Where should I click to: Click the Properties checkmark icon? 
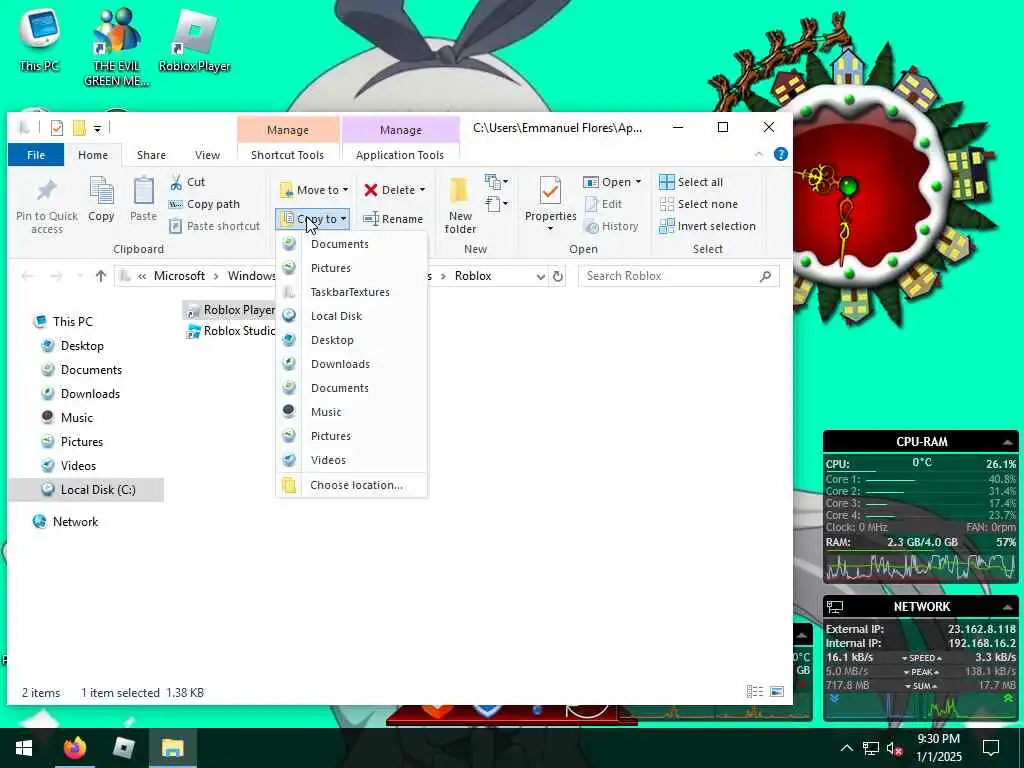click(550, 191)
